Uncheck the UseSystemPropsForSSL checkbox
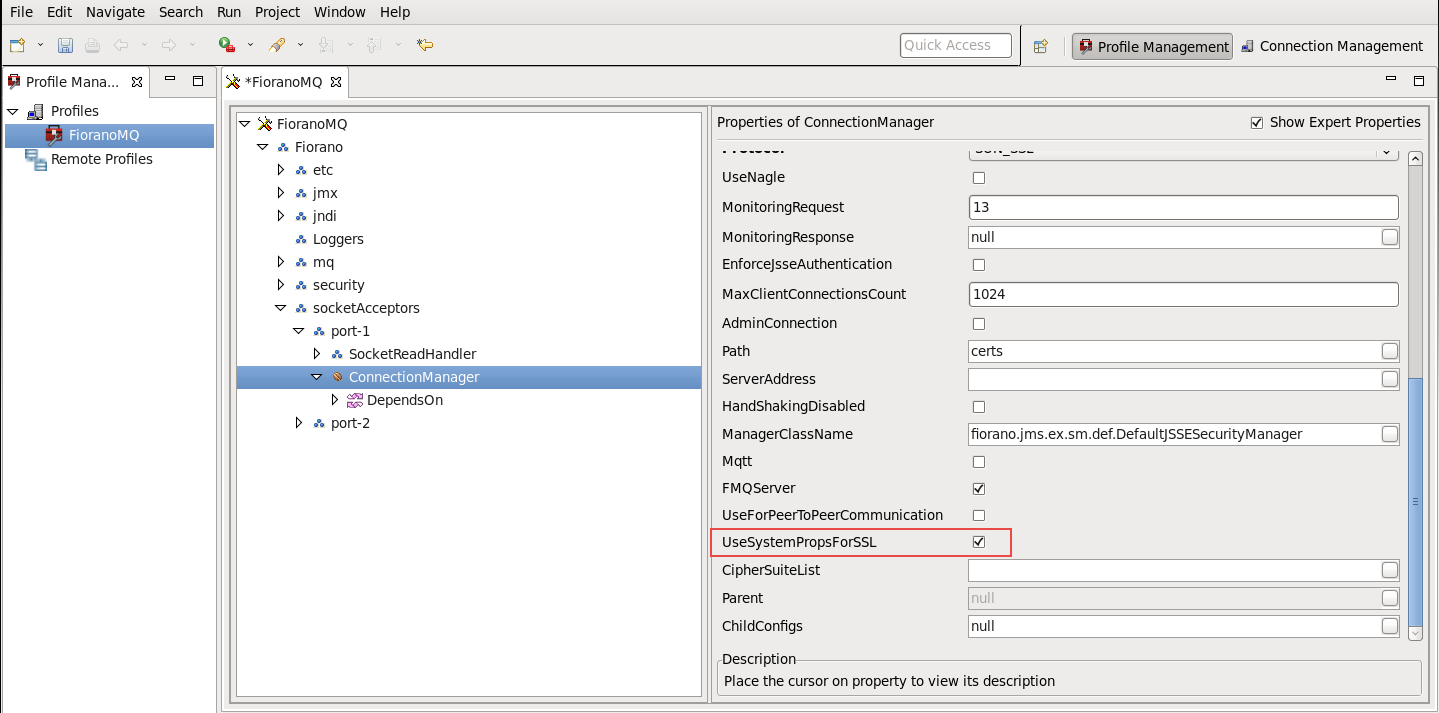This screenshot has width=1439, height=713. 979,542
